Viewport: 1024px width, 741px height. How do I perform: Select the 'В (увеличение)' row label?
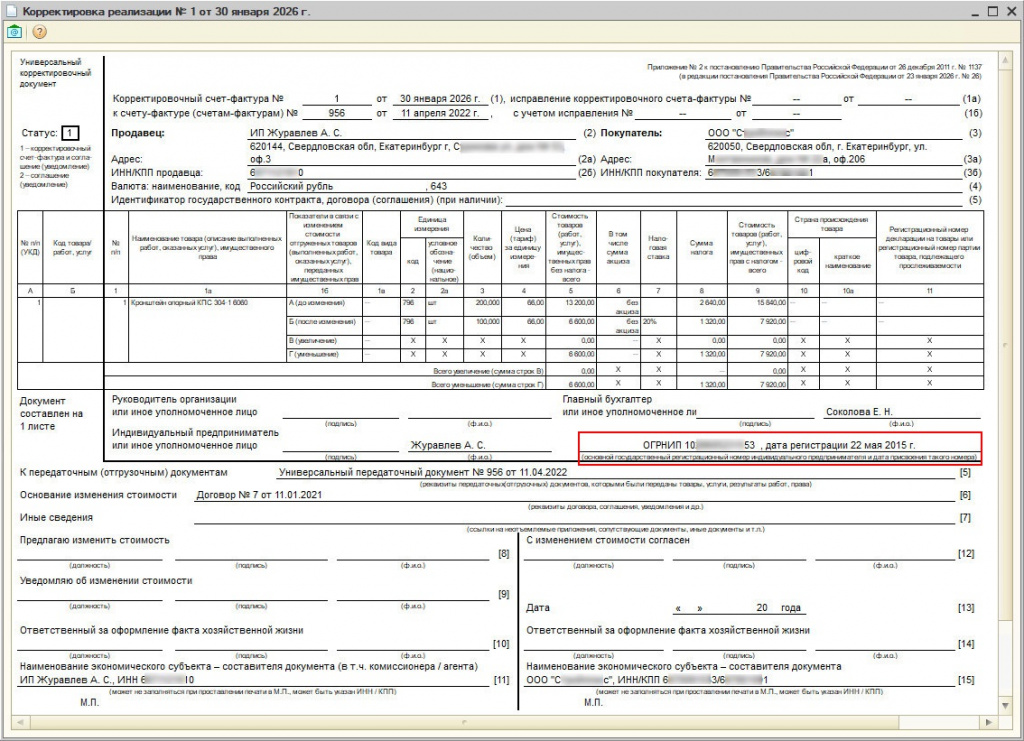pos(313,341)
